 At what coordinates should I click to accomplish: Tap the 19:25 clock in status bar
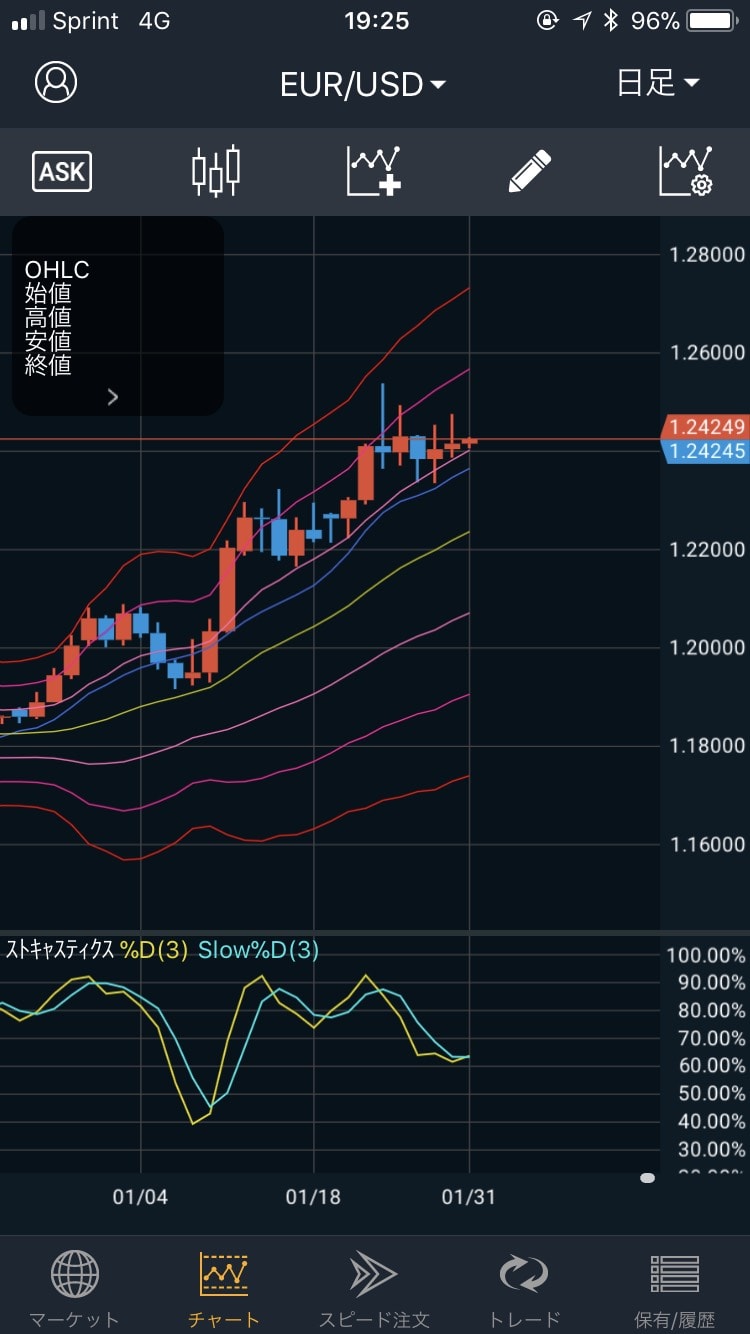376,21
